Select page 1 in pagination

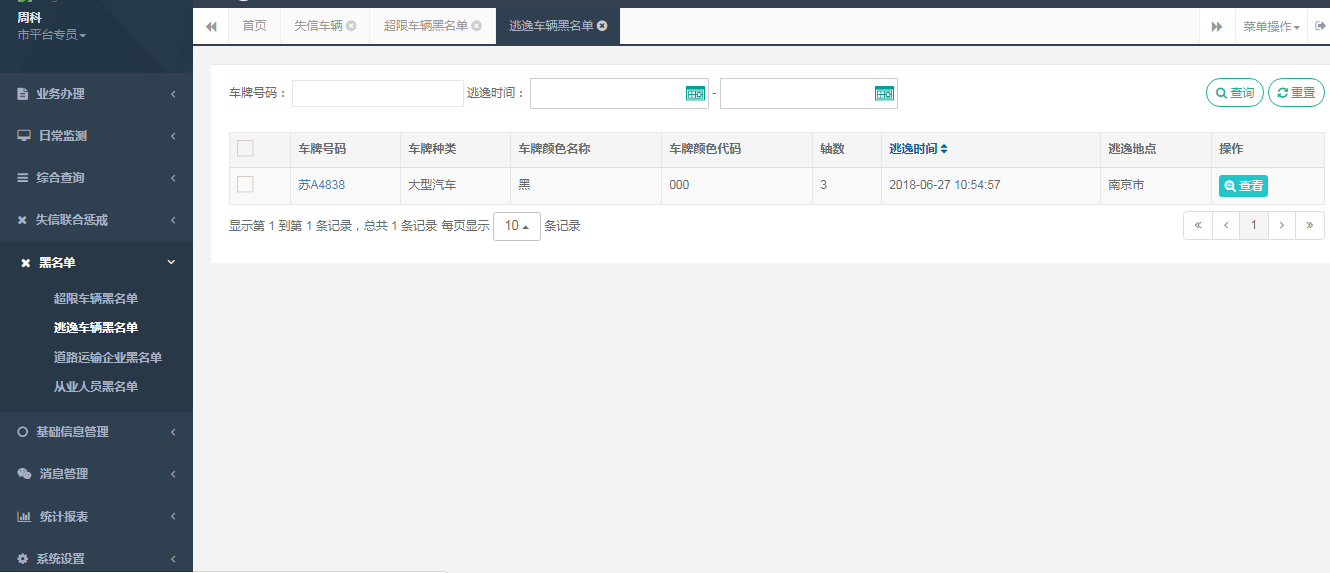pos(1254,226)
